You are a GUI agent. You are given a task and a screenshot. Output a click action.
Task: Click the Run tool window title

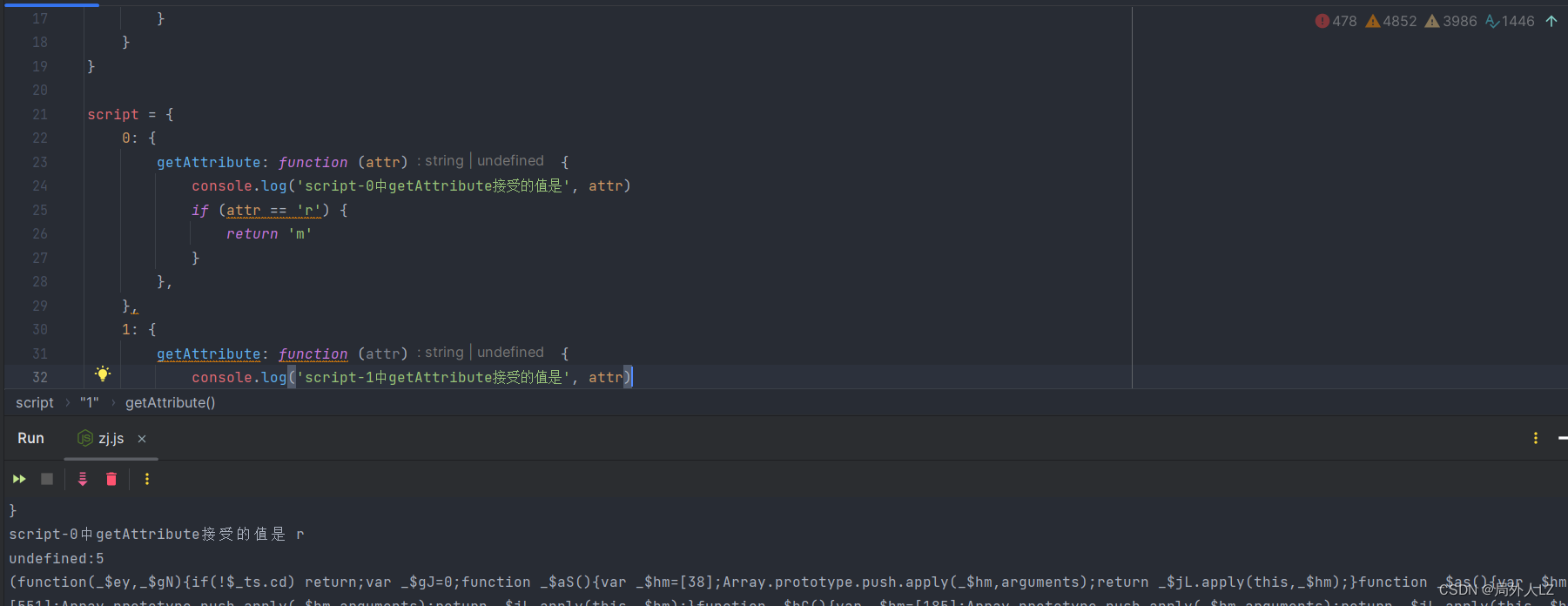(x=30, y=438)
